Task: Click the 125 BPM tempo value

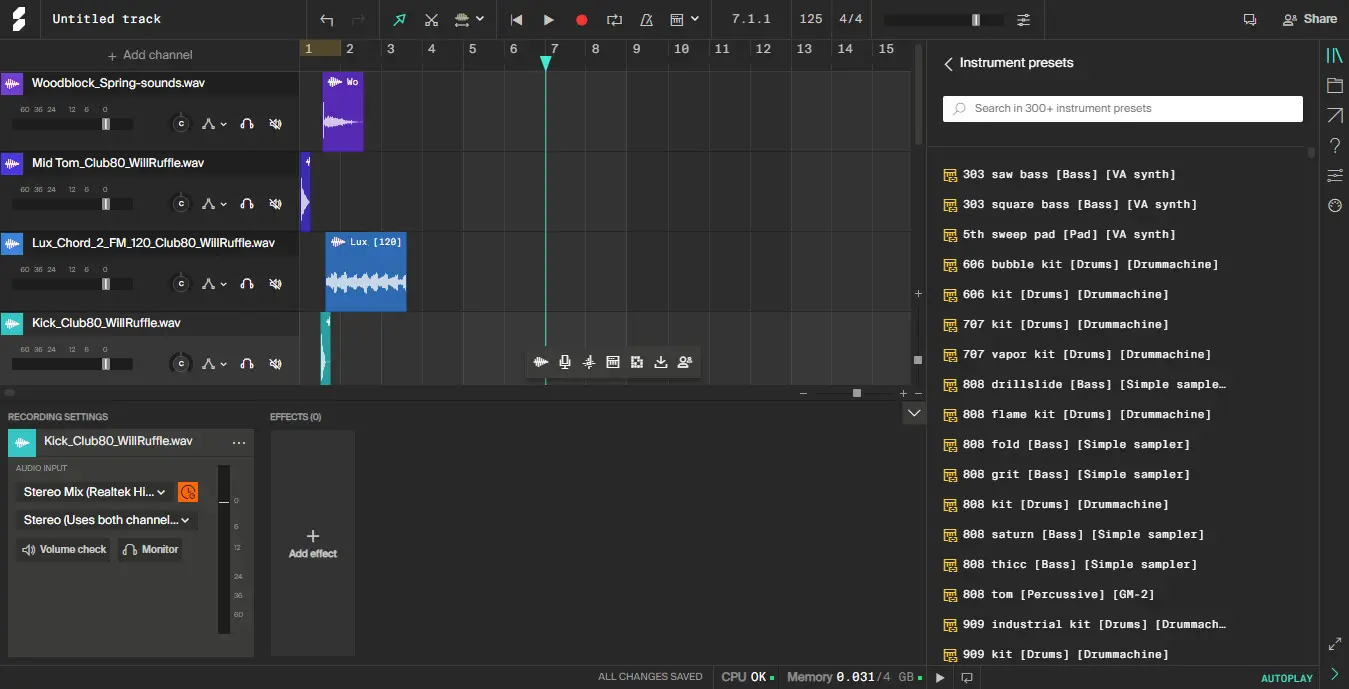Action: click(x=811, y=19)
